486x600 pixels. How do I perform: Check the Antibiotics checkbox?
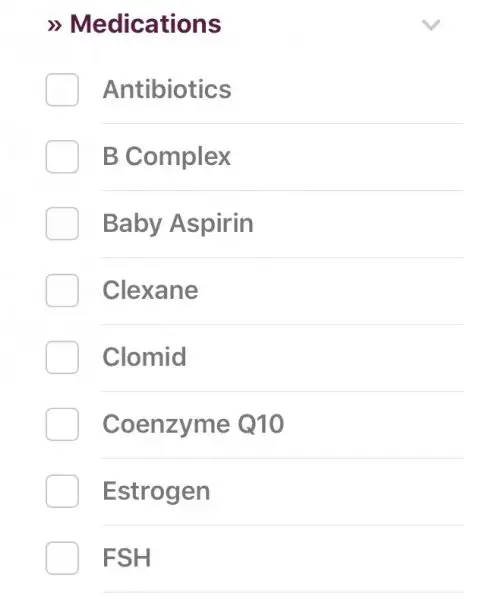point(62,90)
